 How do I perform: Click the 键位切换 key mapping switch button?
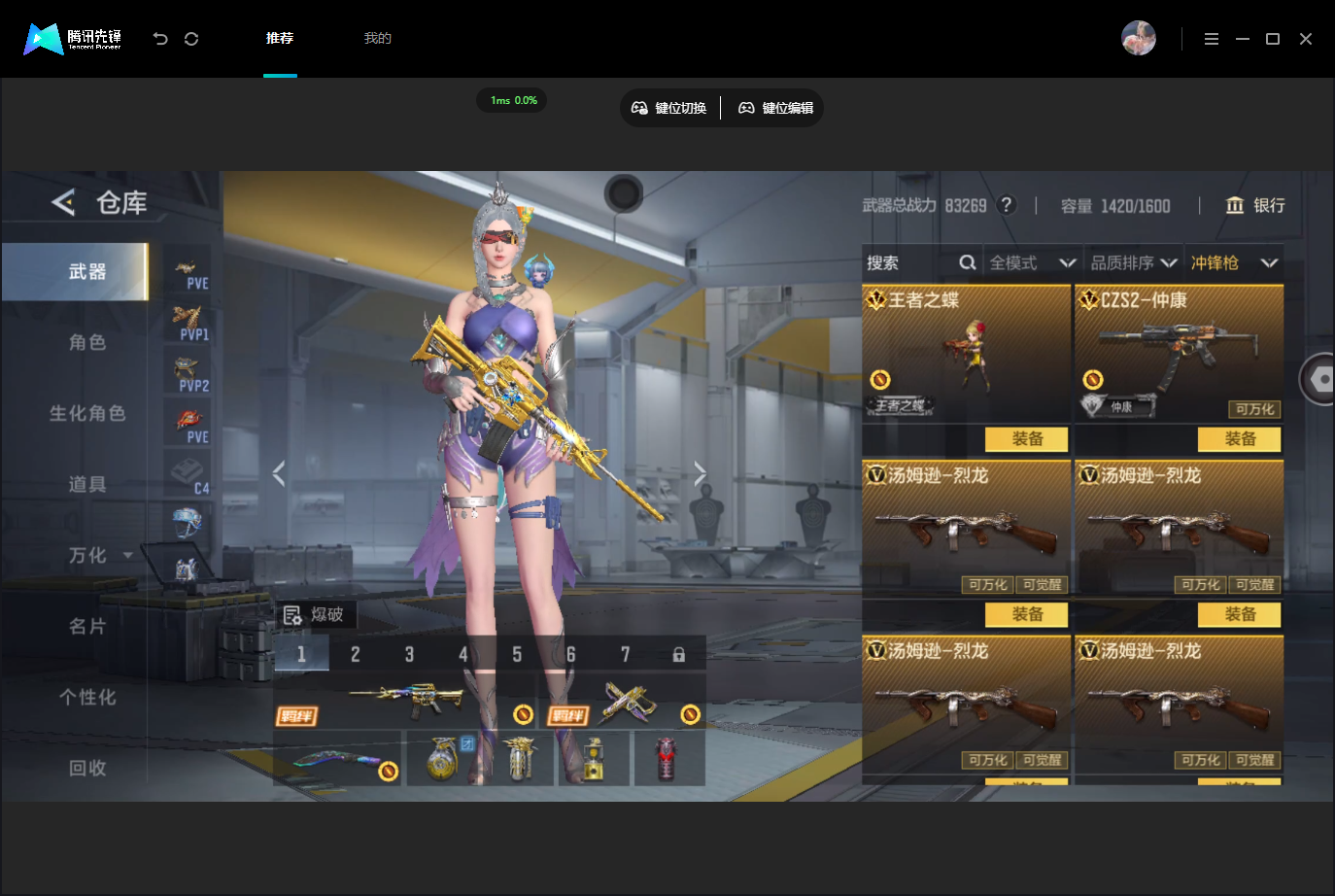coord(669,108)
